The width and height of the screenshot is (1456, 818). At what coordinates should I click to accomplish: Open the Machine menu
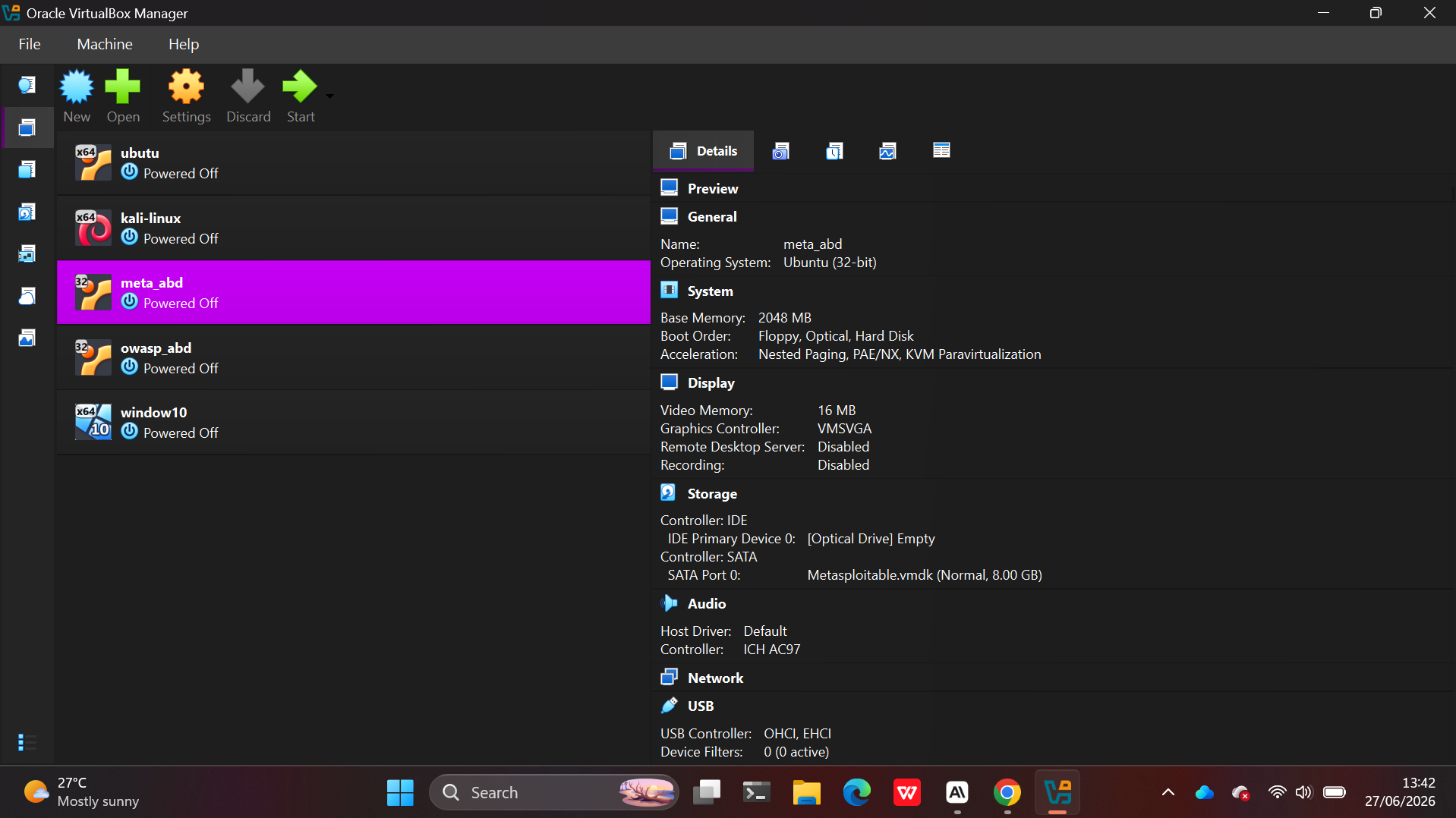(x=105, y=44)
